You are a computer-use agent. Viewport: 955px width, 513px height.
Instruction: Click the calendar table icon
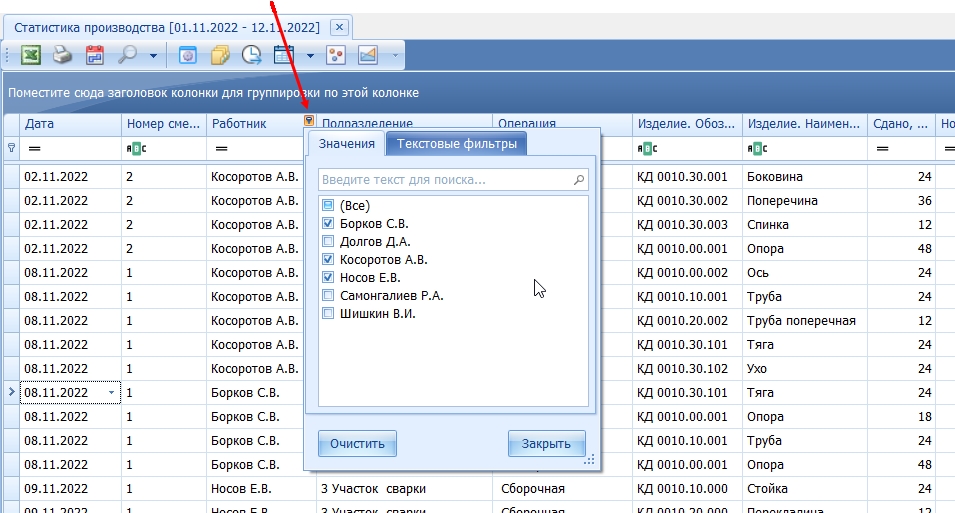pyautogui.click(x=284, y=55)
